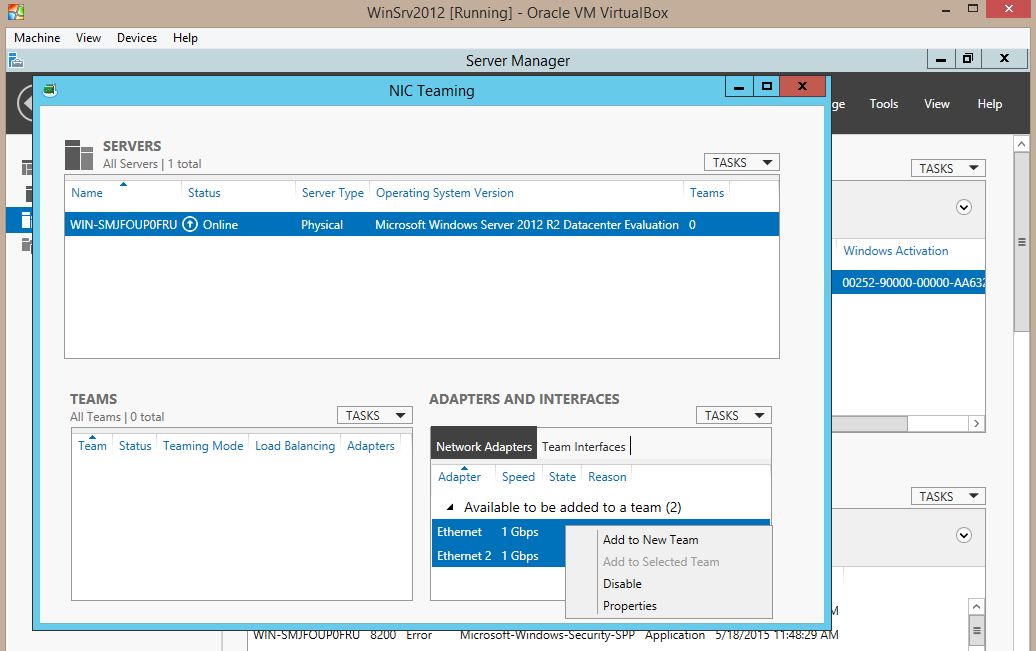Open the upper TASKS dropdown in Server Manager
1036x651 pixels.
pos(948,168)
